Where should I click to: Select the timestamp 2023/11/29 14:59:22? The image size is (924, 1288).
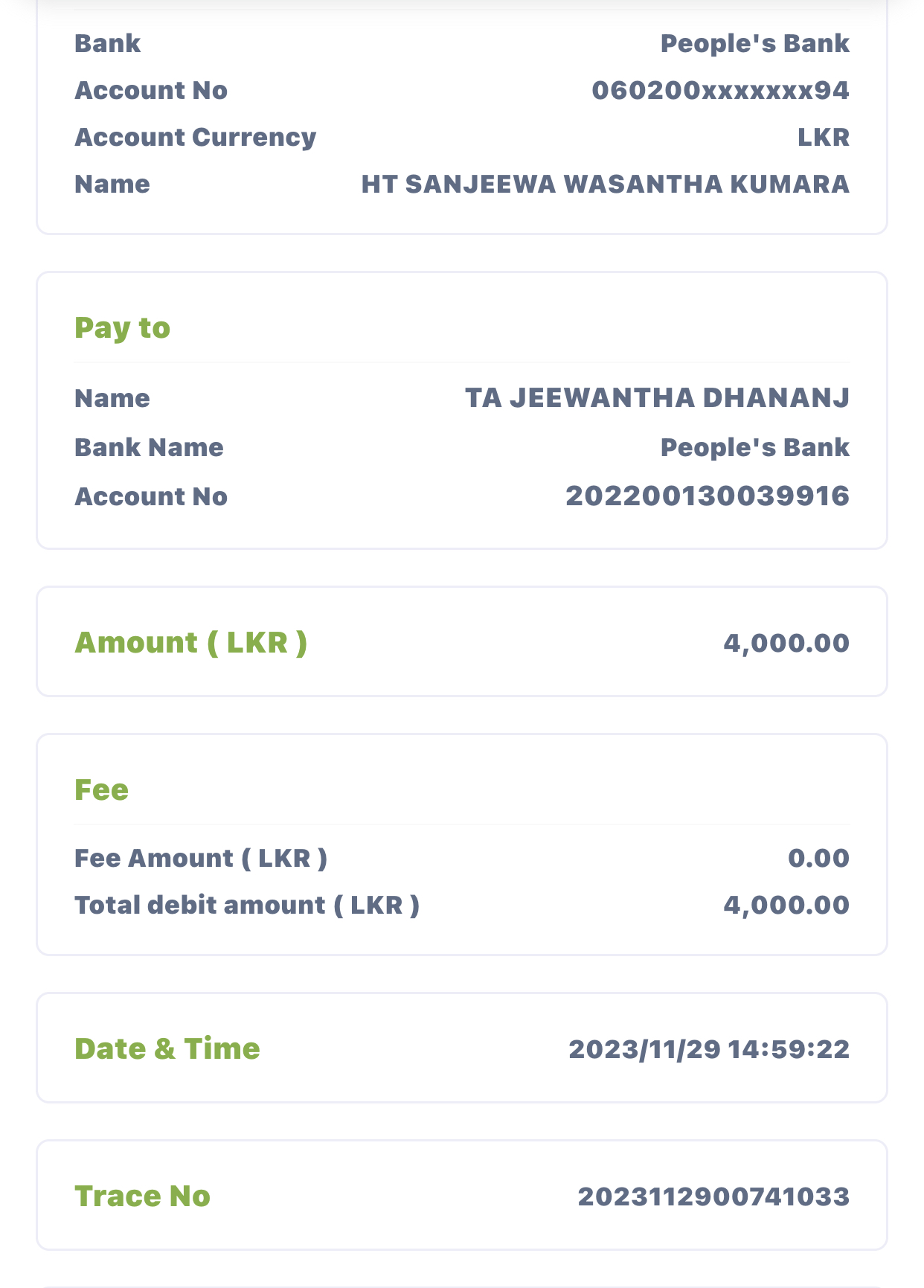coord(708,1049)
